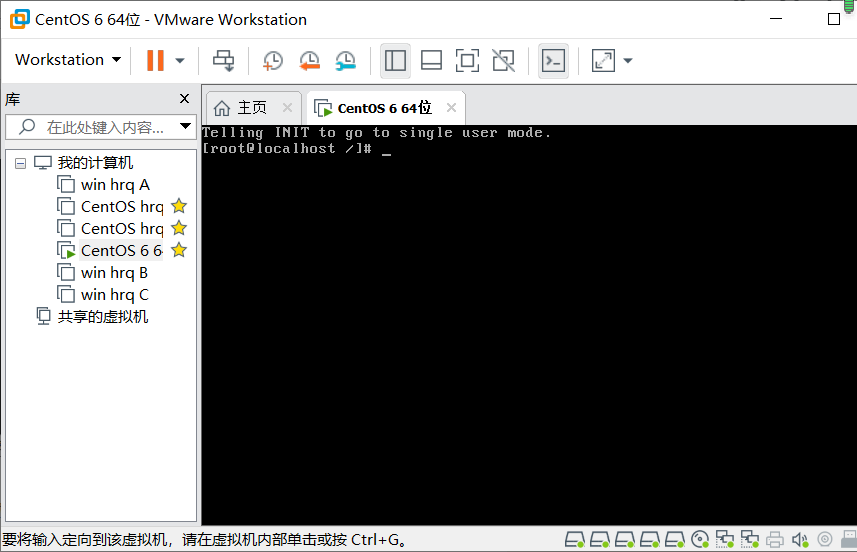Click the home icon on the 主页 tab
The height and width of the screenshot is (552, 857).
point(221,108)
